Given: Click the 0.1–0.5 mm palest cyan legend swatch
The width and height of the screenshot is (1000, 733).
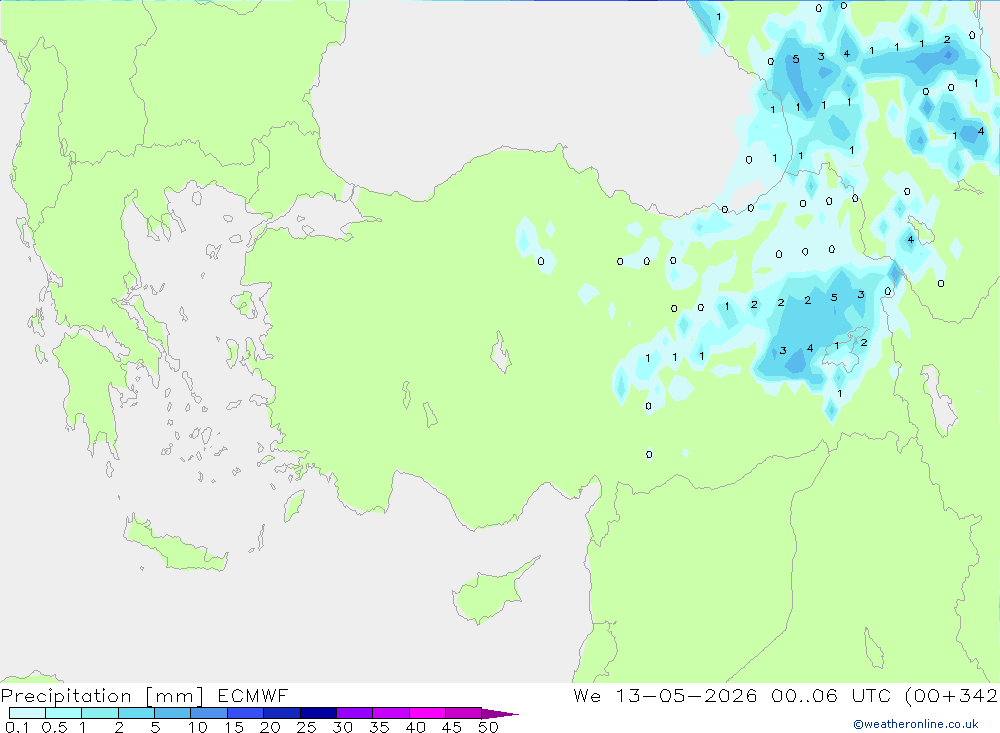Looking at the screenshot, I should [x=27, y=713].
